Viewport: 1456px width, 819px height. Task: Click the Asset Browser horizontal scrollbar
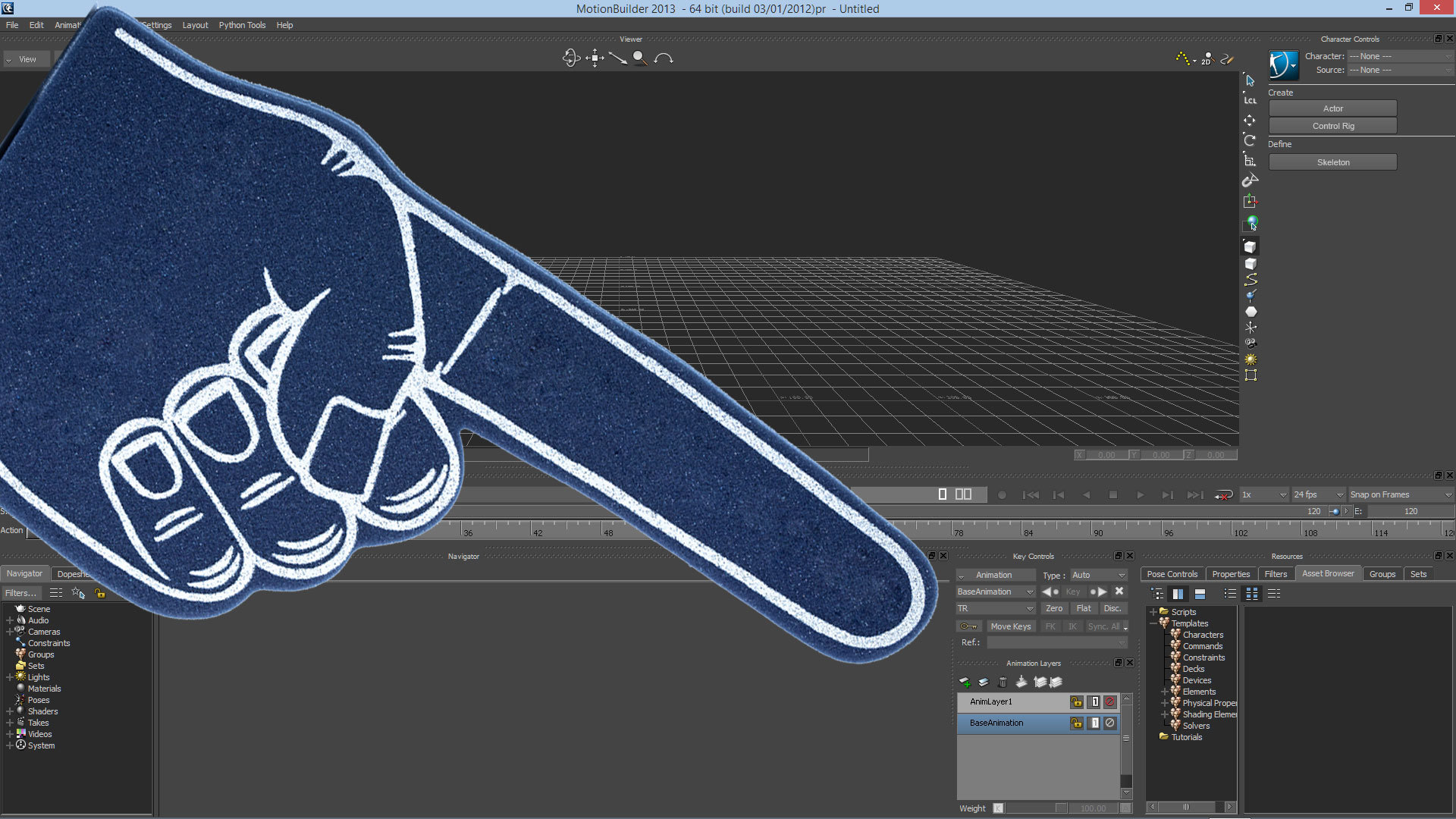1191,807
